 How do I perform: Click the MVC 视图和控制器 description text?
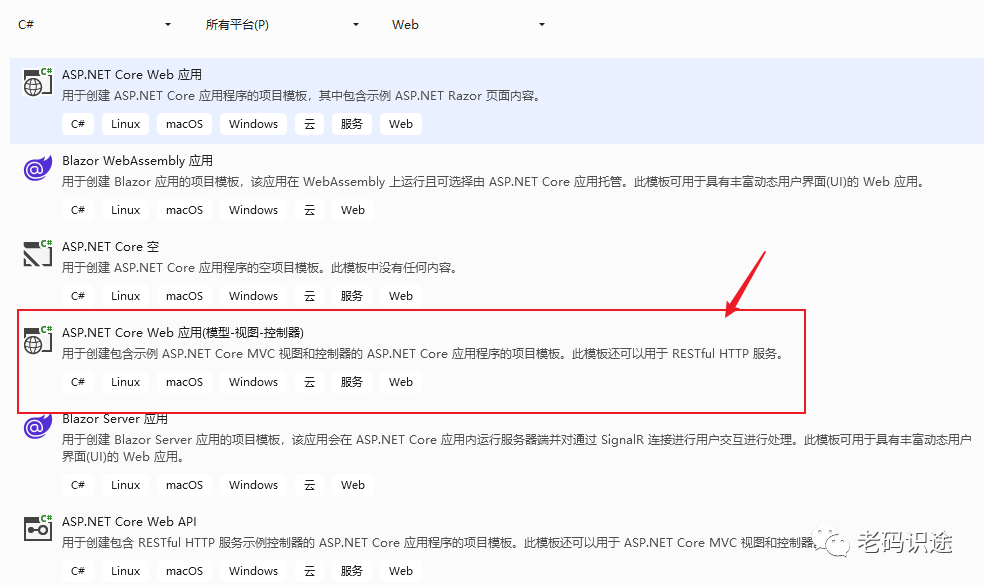(x=424, y=354)
